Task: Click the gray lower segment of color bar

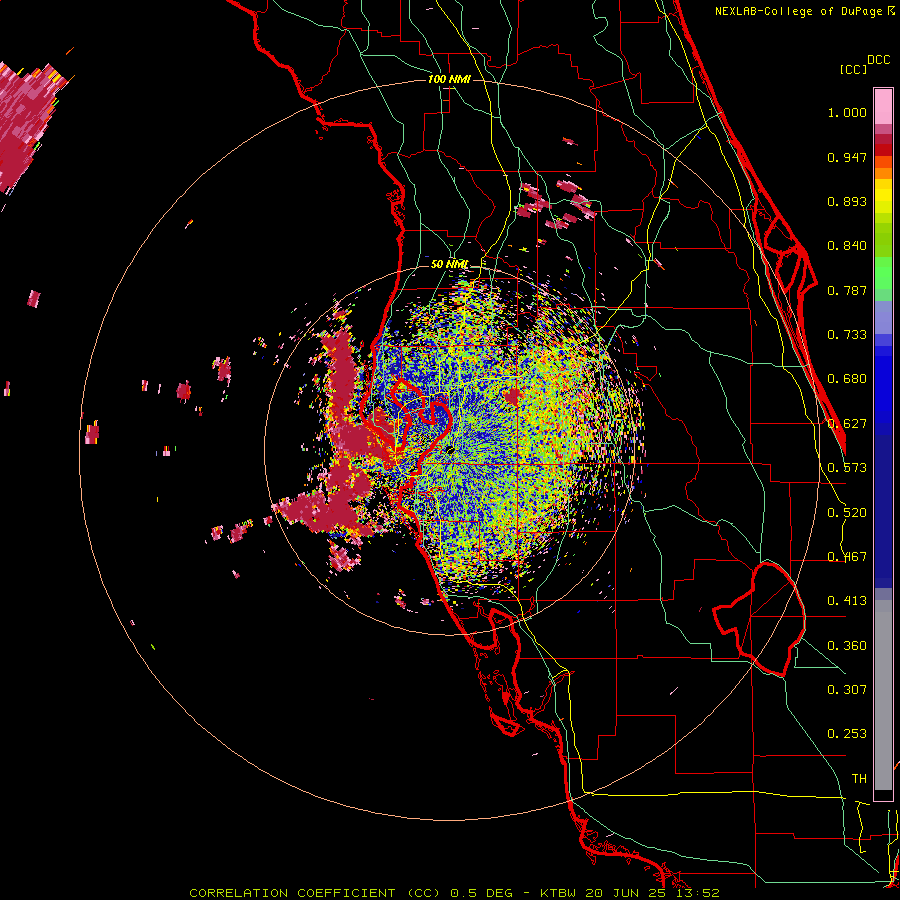Action: click(883, 695)
